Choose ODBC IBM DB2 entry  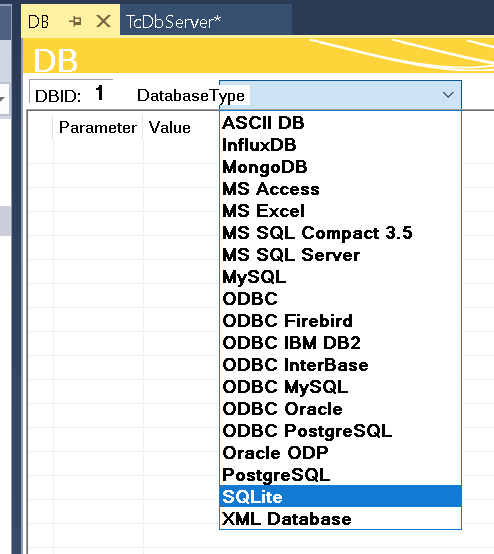(x=340, y=343)
